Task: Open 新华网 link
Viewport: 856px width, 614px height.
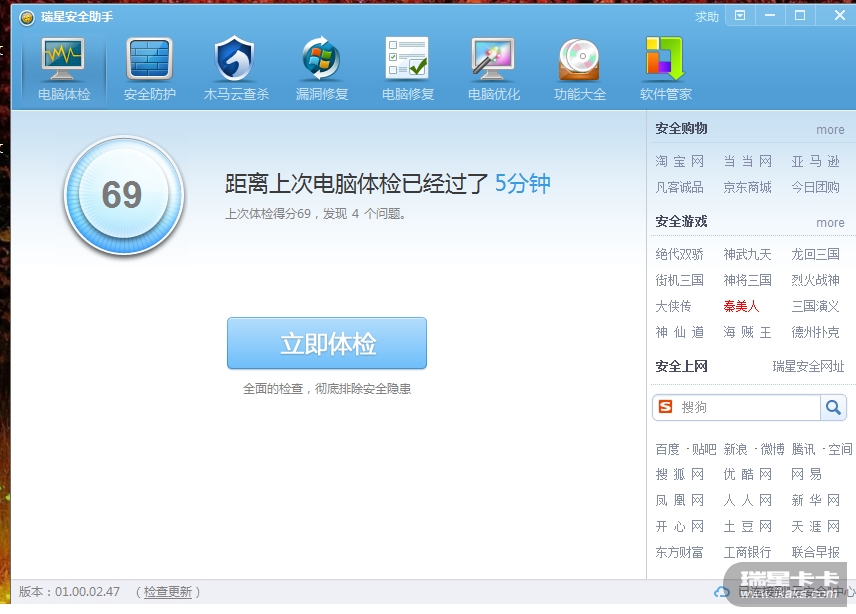Action: click(x=816, y=500)
